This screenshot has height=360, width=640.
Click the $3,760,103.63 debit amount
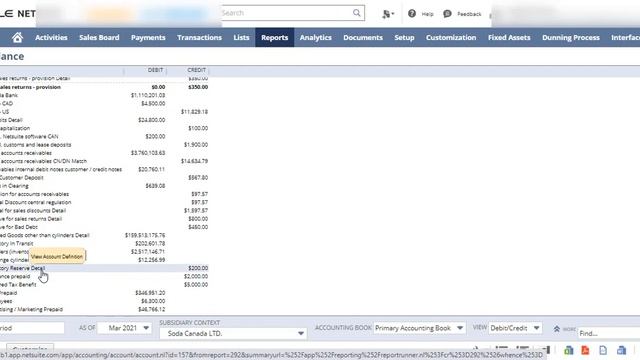click(x=148, y=153)
